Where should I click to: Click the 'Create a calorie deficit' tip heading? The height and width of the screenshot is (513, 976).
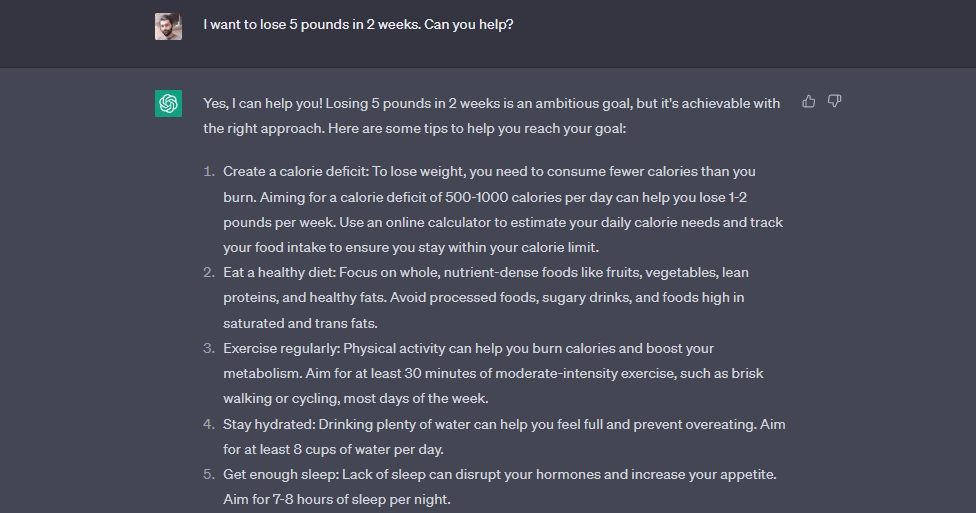click(x=296, y=172)
